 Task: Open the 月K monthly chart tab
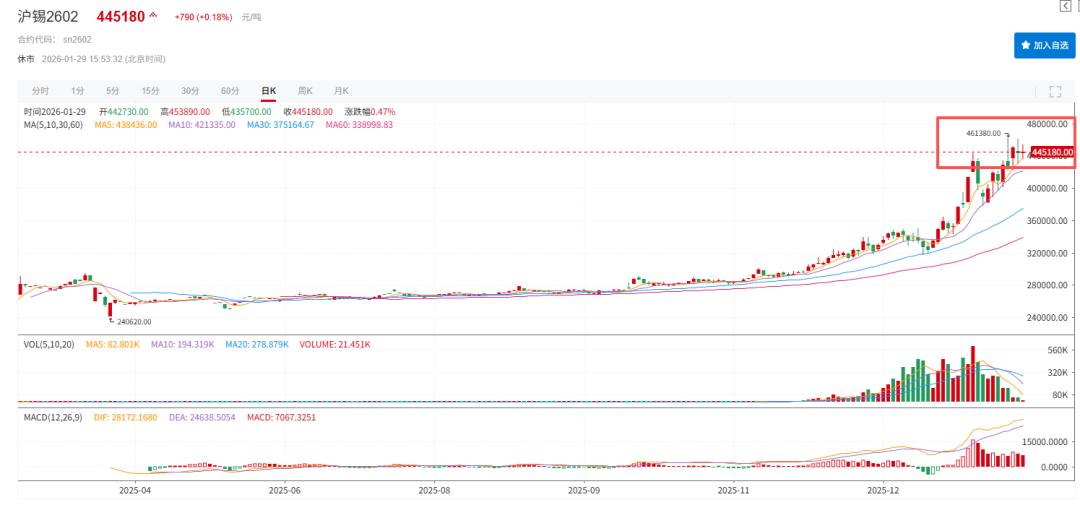tap(342, 91)
